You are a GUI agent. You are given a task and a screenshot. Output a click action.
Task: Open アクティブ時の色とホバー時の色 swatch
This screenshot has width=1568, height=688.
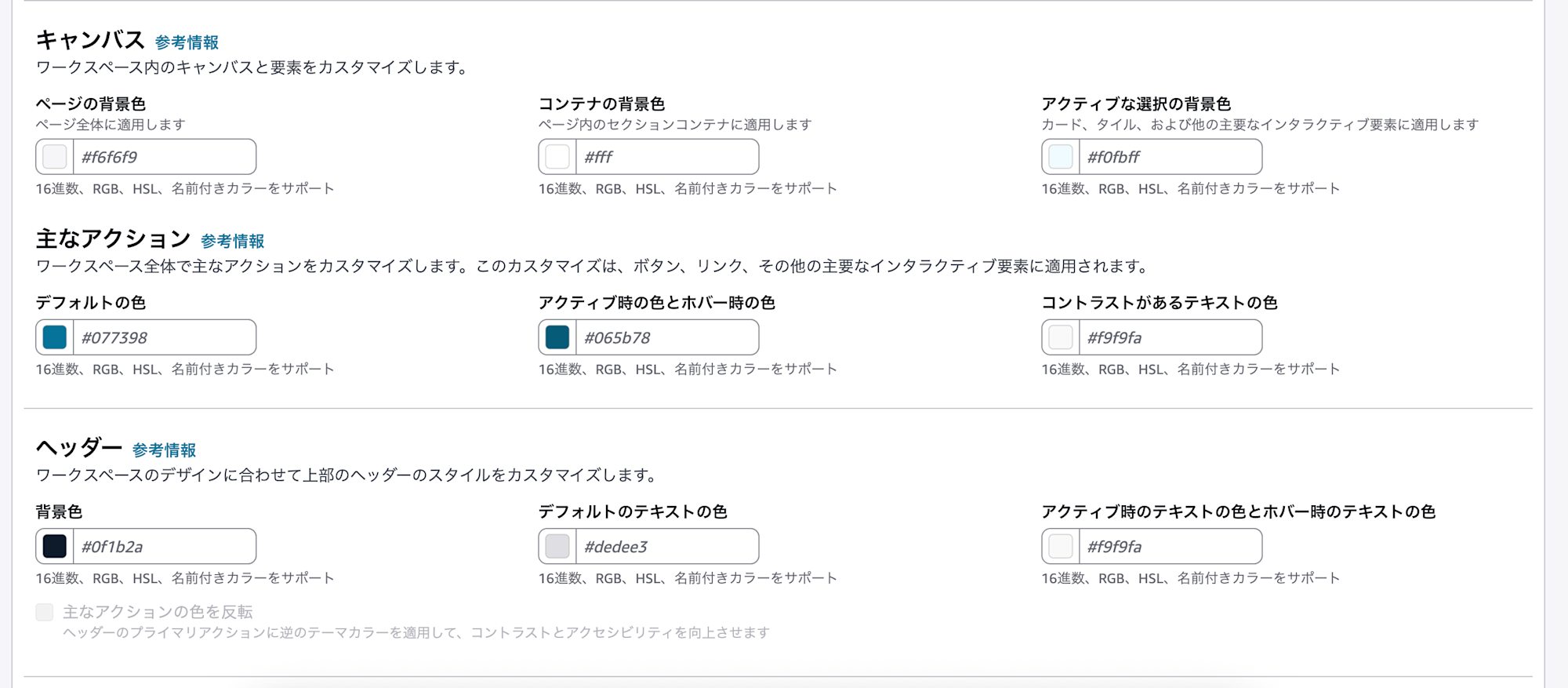(557, 337)
